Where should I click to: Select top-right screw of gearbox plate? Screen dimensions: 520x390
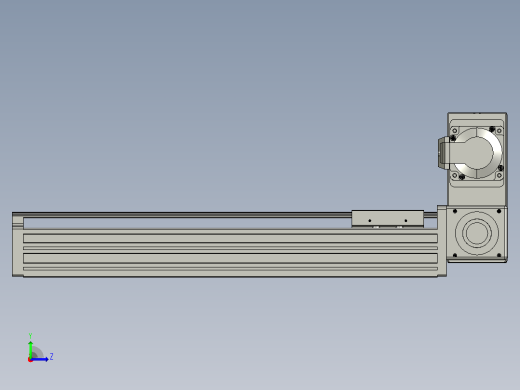[x=499, y=211]
